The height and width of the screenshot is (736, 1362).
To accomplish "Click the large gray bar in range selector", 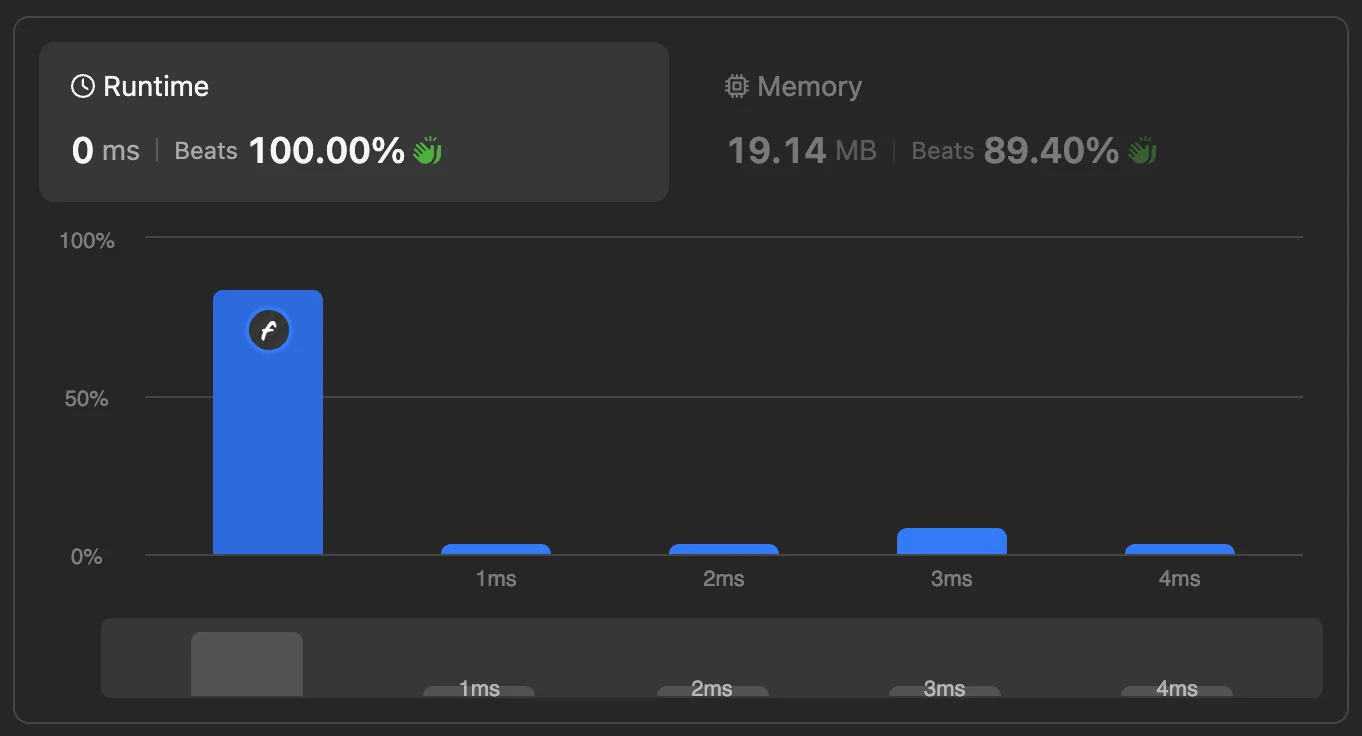I will click(x=247, y=664).
